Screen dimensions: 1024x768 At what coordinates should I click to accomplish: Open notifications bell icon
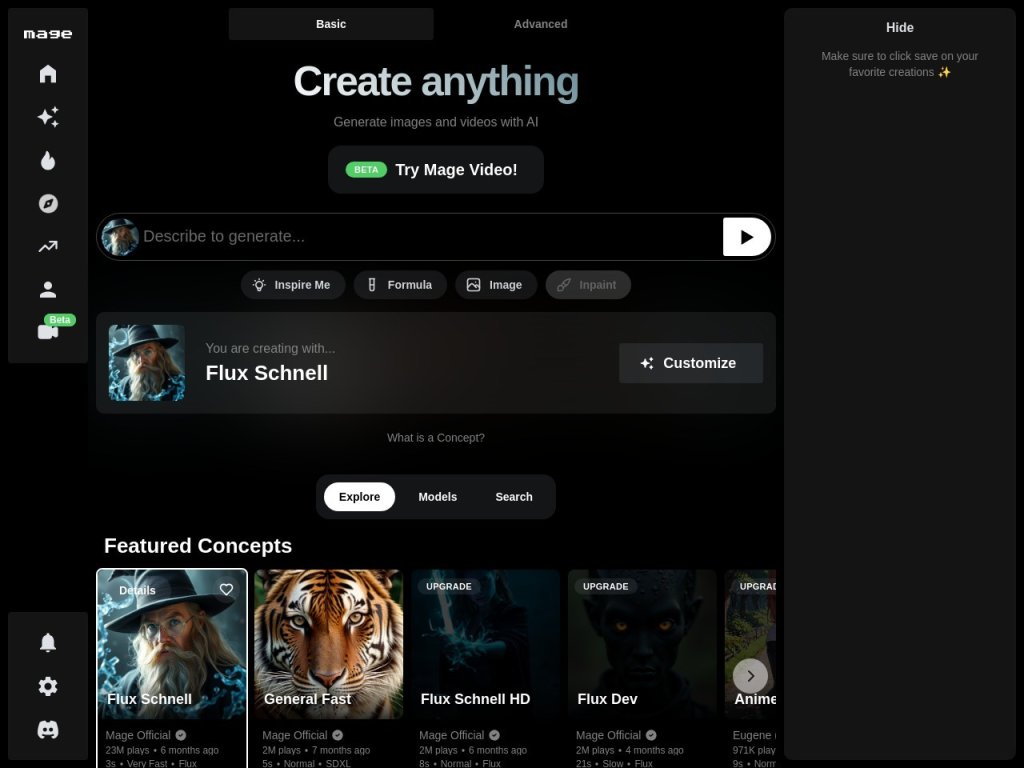(48, 643)
